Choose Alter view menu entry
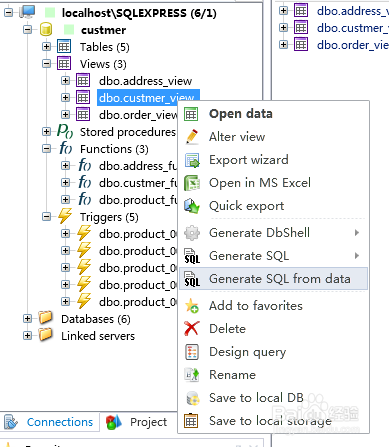The image size is (389, 447). (x=273, y=137)
